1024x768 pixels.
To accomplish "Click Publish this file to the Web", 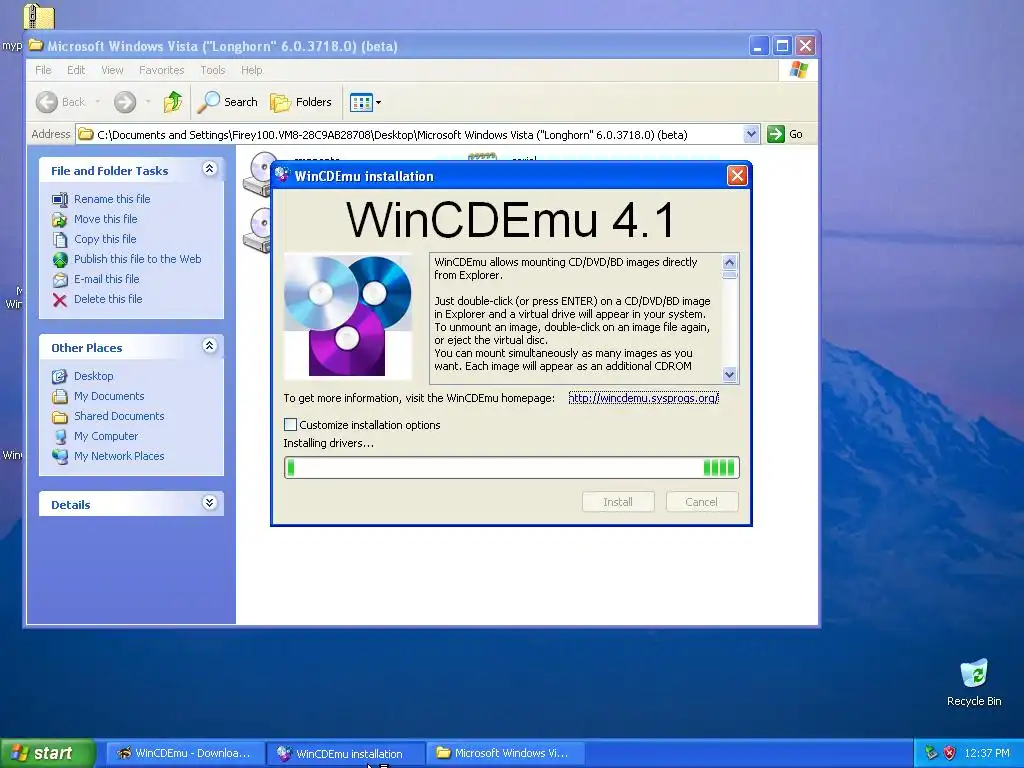I will click(x=137, y=259).
